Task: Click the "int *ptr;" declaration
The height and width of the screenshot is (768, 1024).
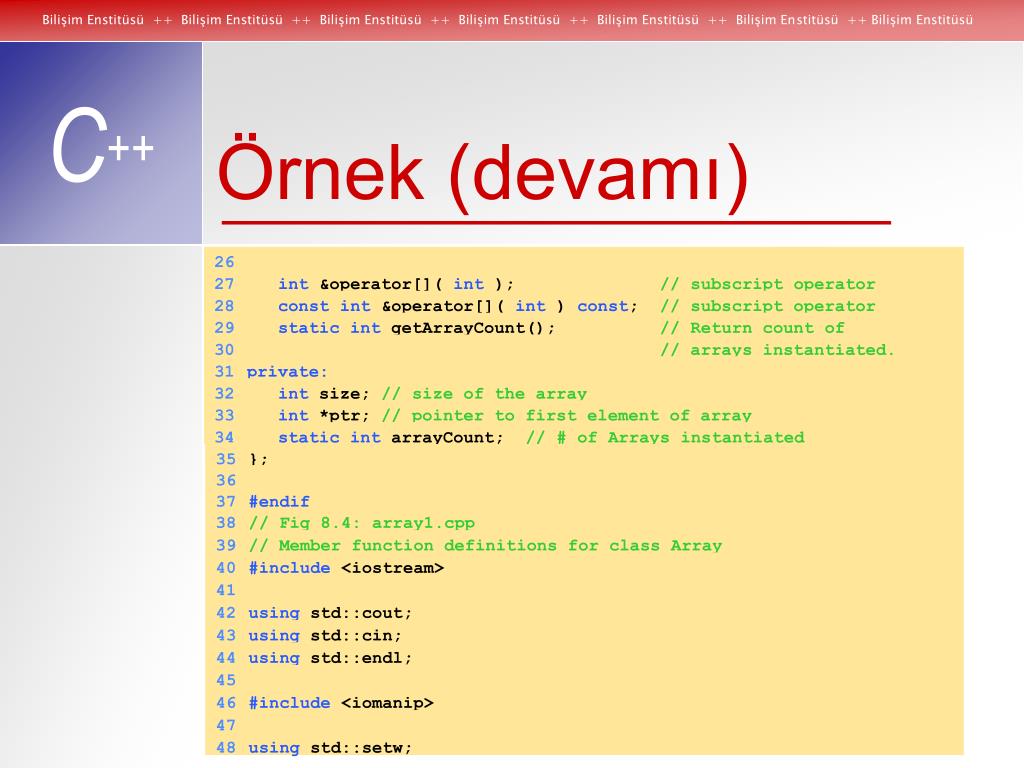Action: coord(324,415)
